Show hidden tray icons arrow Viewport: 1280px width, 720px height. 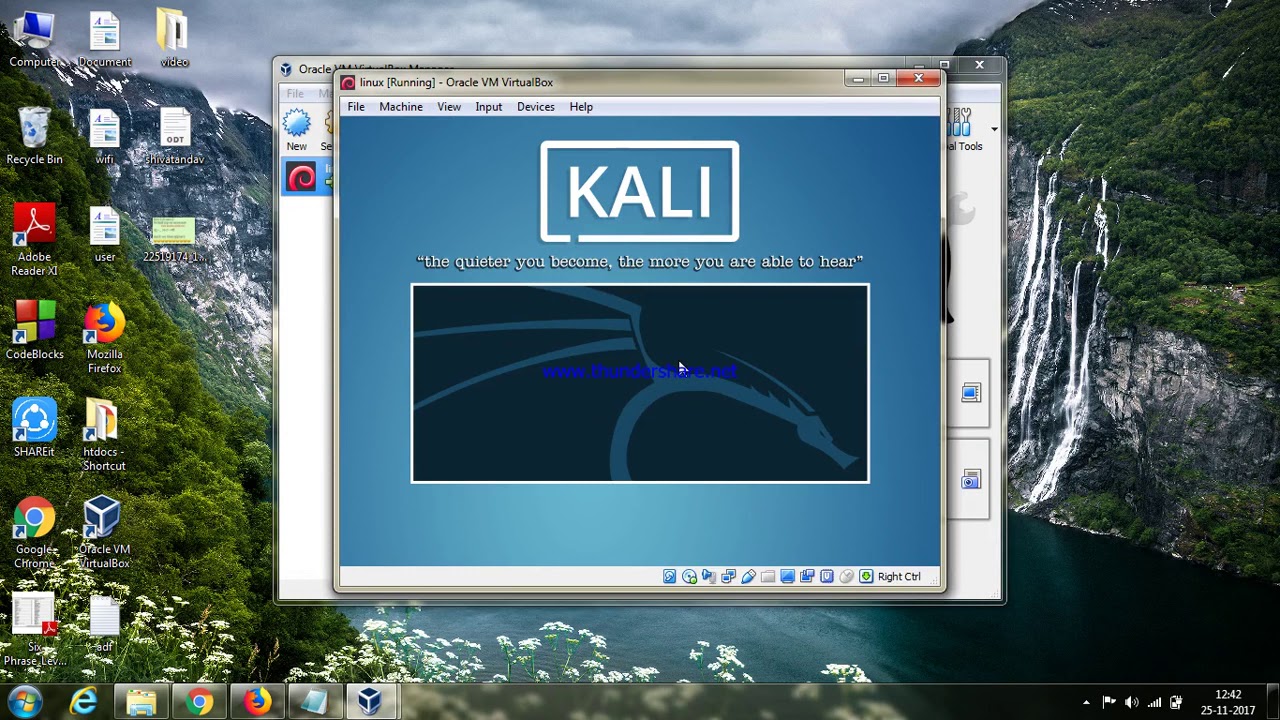pyautogui.click(x=1086, y=703)
